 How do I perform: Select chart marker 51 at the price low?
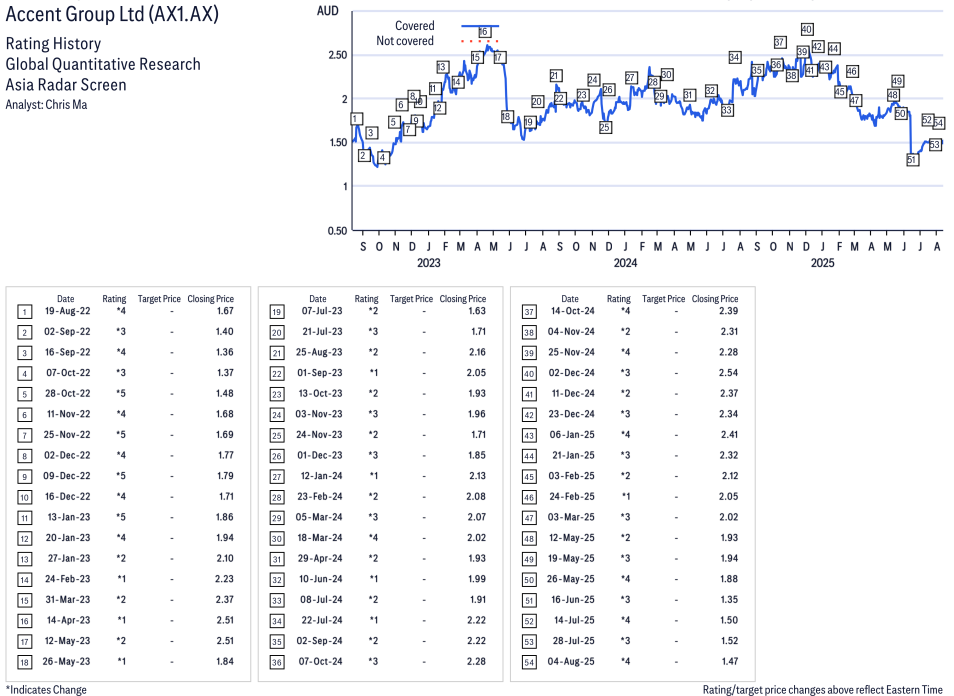912,160
